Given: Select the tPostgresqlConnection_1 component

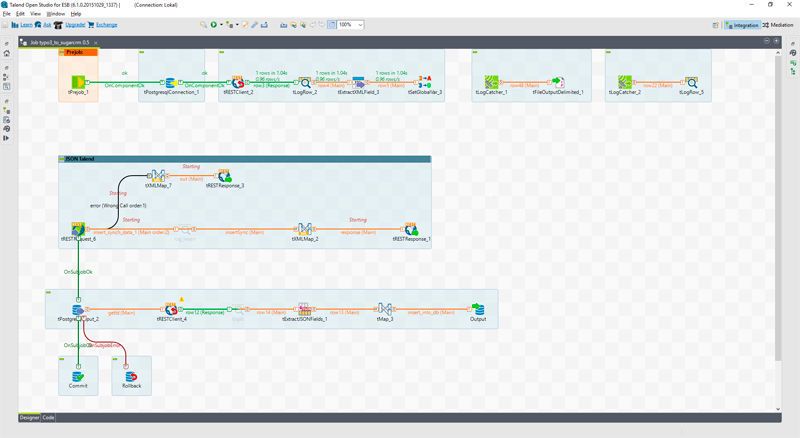Looking at the screenshot, I should point(170,82).
